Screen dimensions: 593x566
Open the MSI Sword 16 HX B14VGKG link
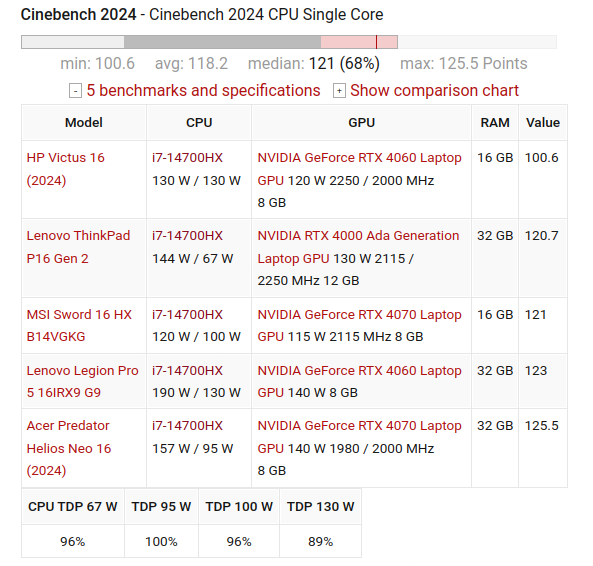pyautogui.click(x=79, y=326)
